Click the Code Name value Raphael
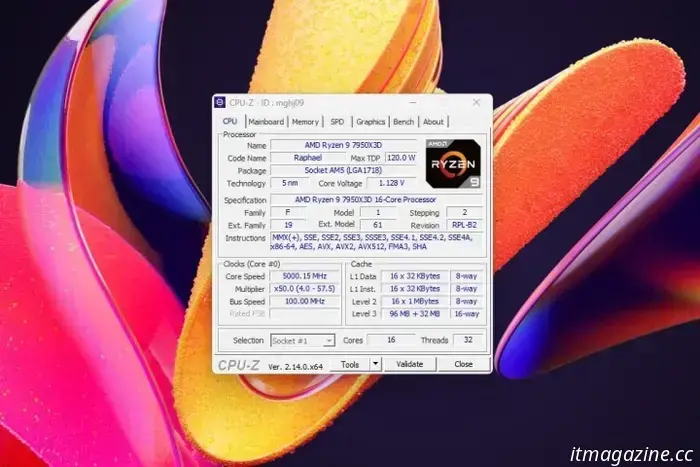 (x=308, y=158)
